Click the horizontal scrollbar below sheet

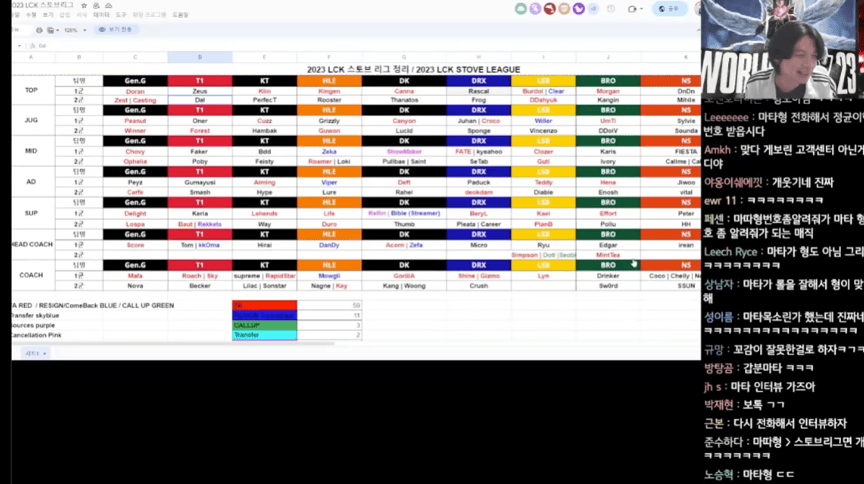pos(173,343)
